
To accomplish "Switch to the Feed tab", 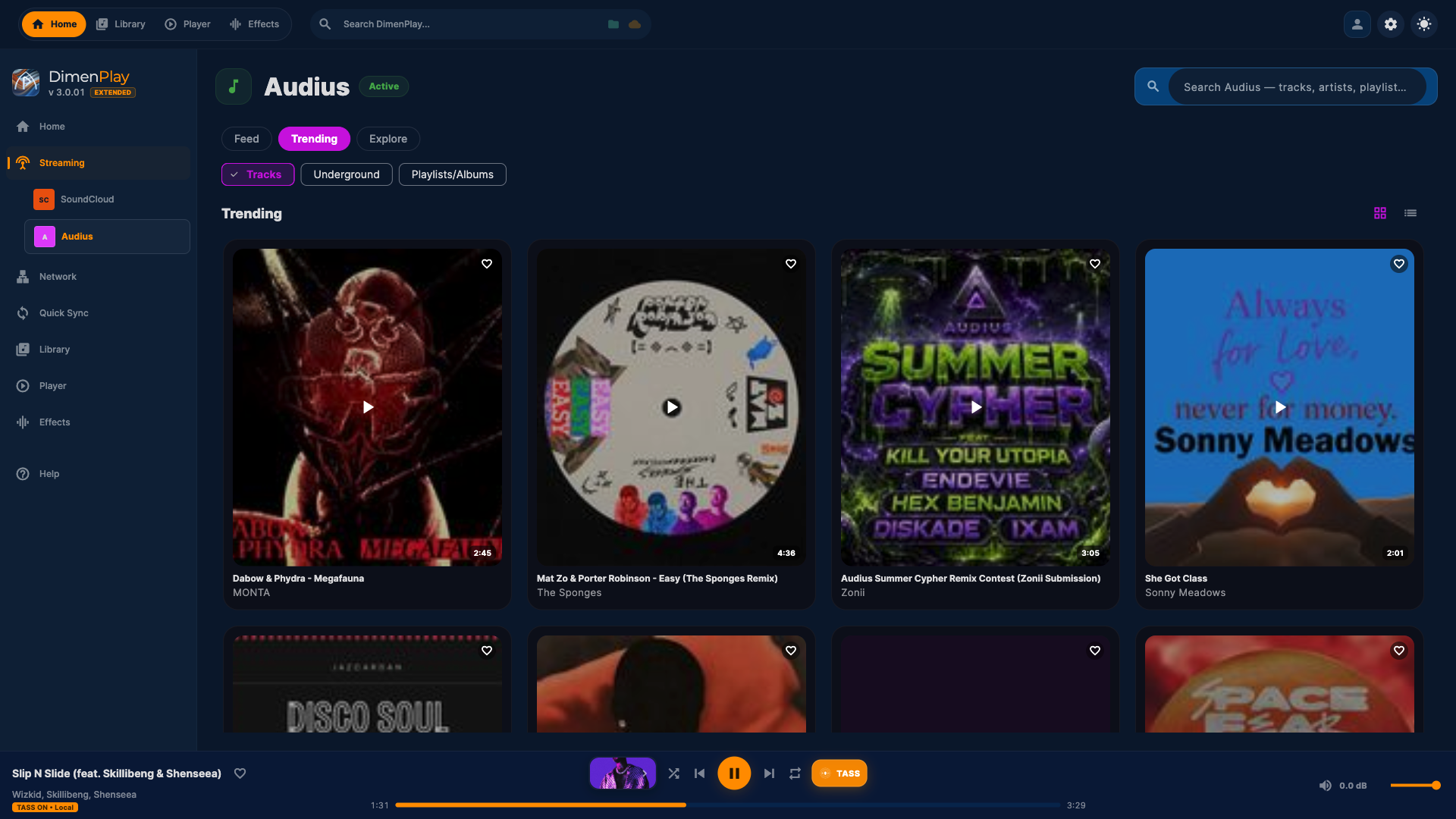I will click(246, 139).
